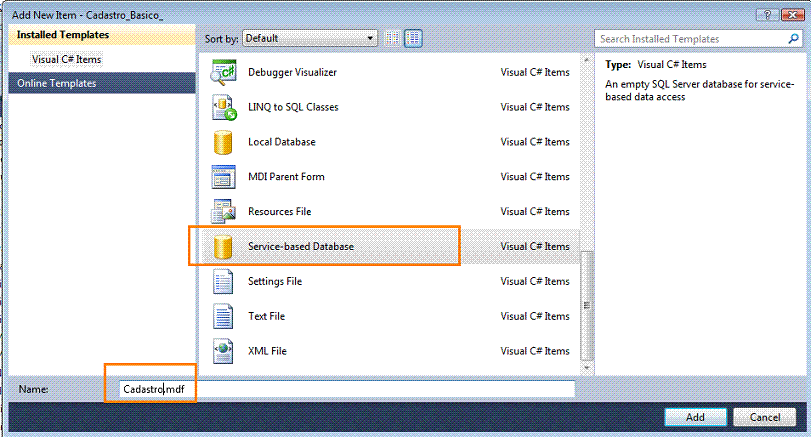Click Visual C# Items in XML File row
The height and width of the screenshot is (437, 811).
535,351
